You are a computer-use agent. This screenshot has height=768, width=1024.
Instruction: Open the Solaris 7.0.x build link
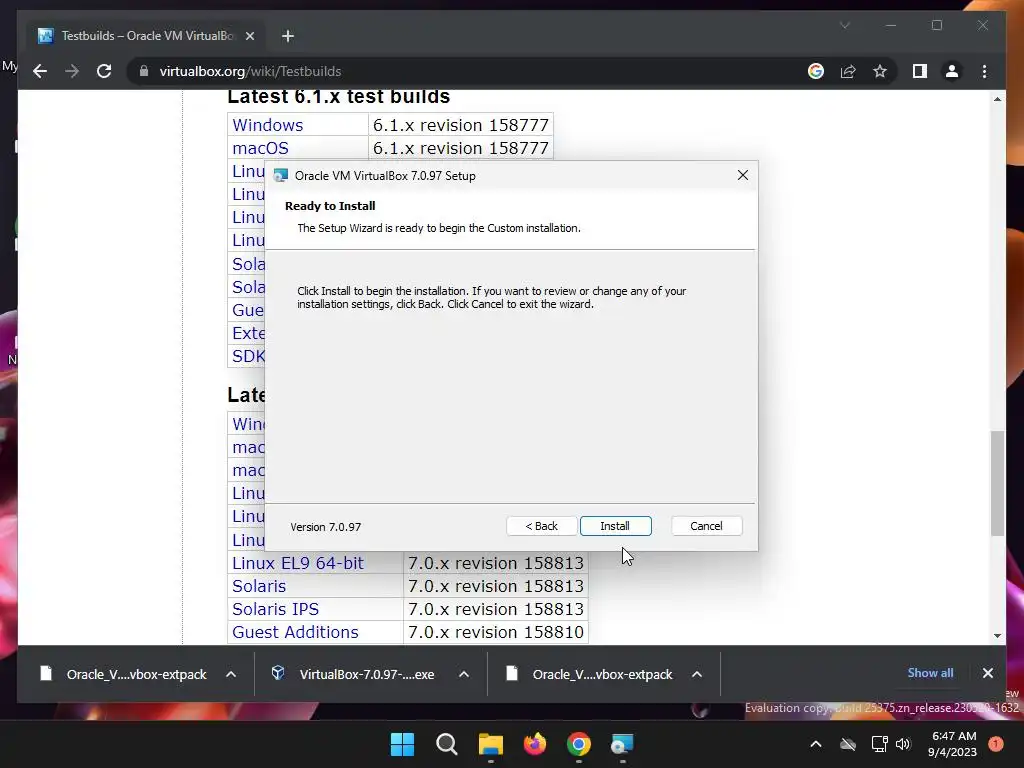click(259, 586)
